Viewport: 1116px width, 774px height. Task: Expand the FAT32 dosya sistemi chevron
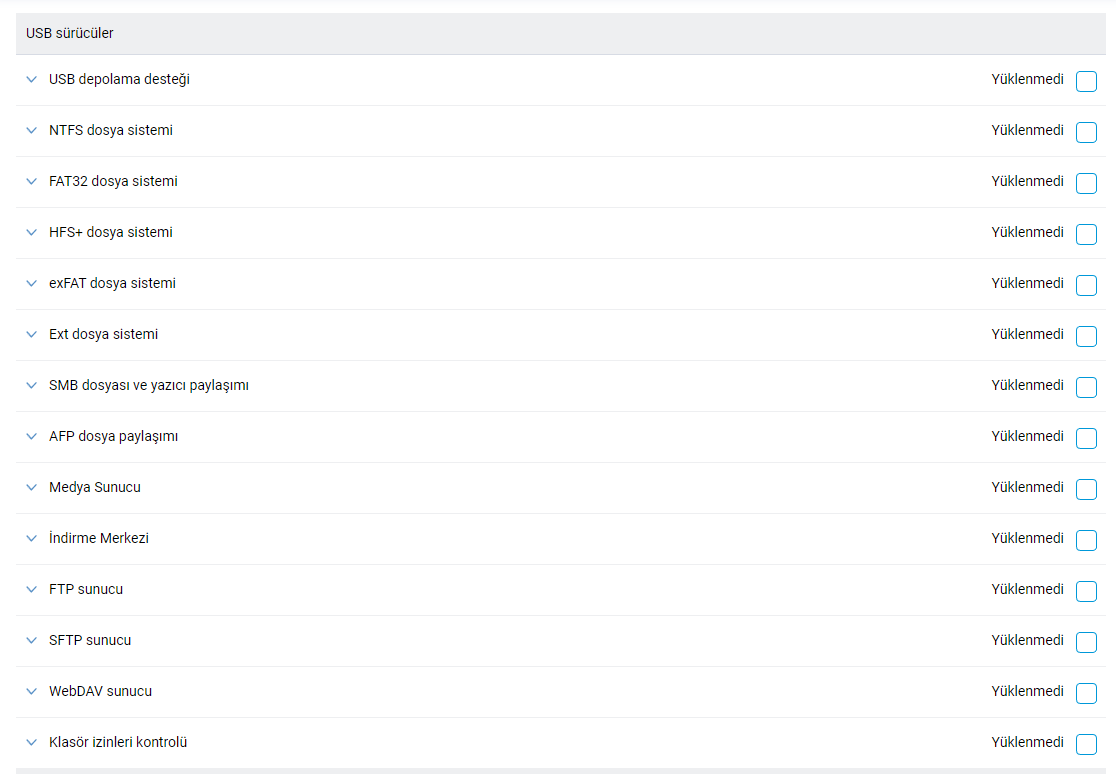tap(31, 181)
